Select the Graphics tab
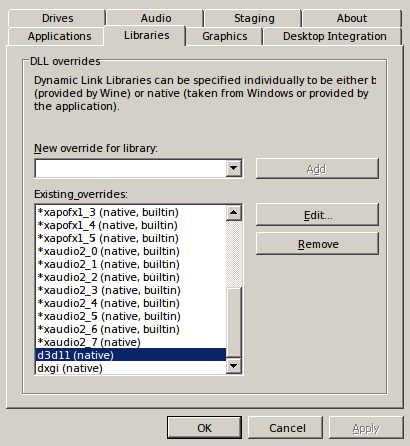The image size is (410, 446). click(225, 36)
